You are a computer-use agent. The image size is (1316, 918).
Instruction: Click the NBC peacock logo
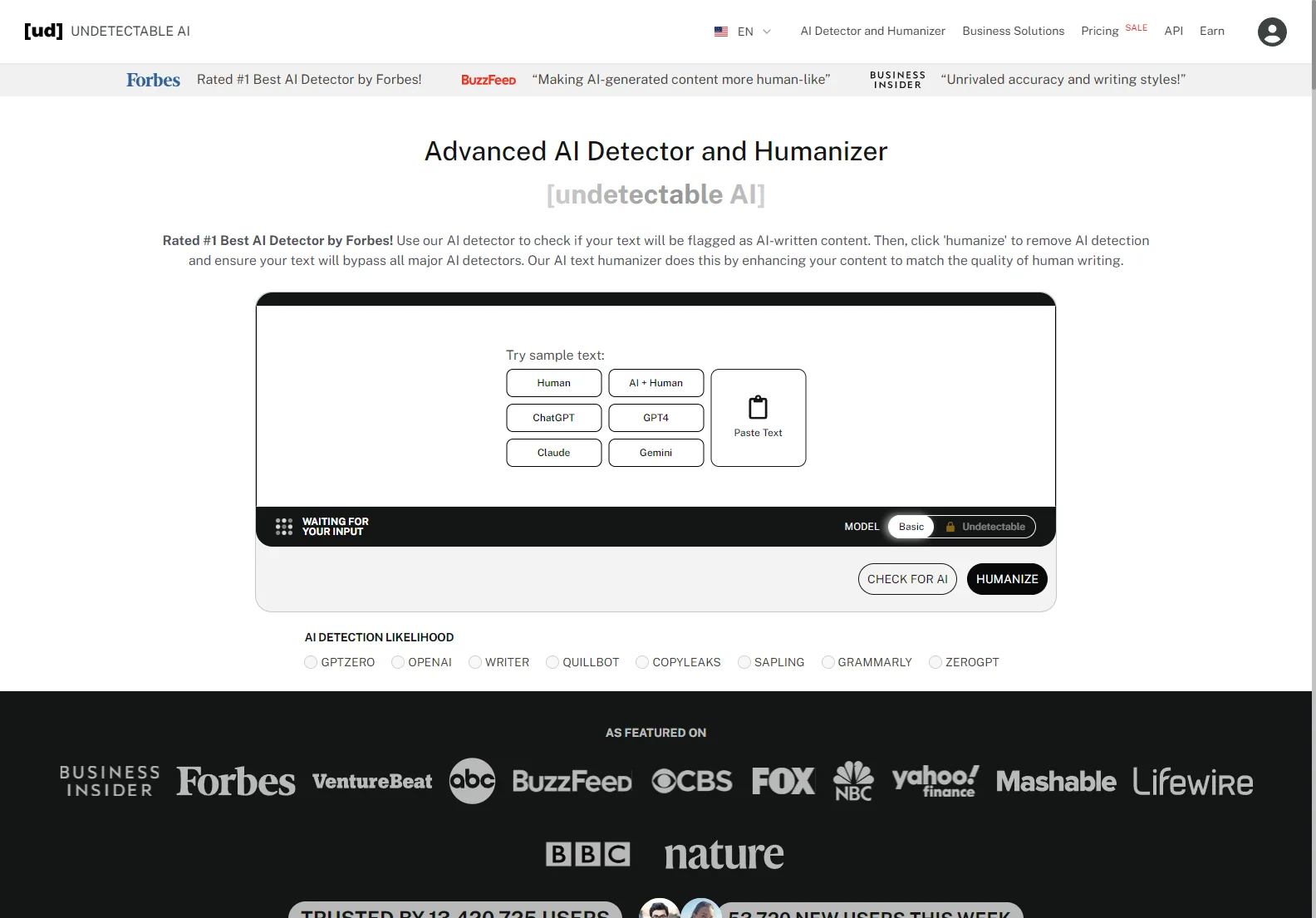click(x=853, y=781)
